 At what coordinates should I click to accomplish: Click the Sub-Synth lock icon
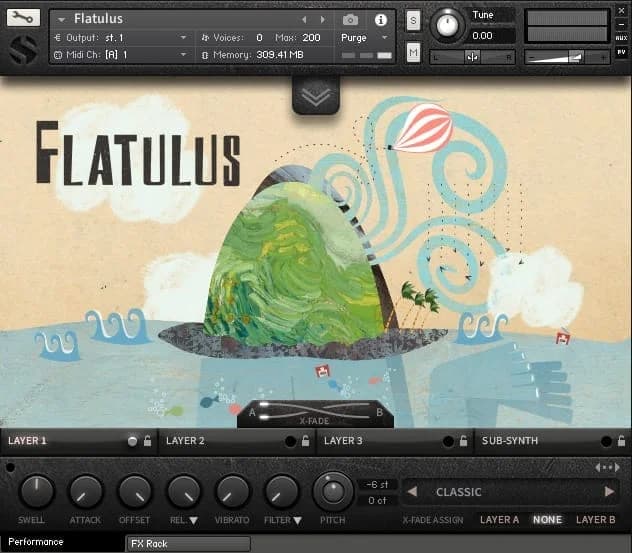(x=622, y=441)
